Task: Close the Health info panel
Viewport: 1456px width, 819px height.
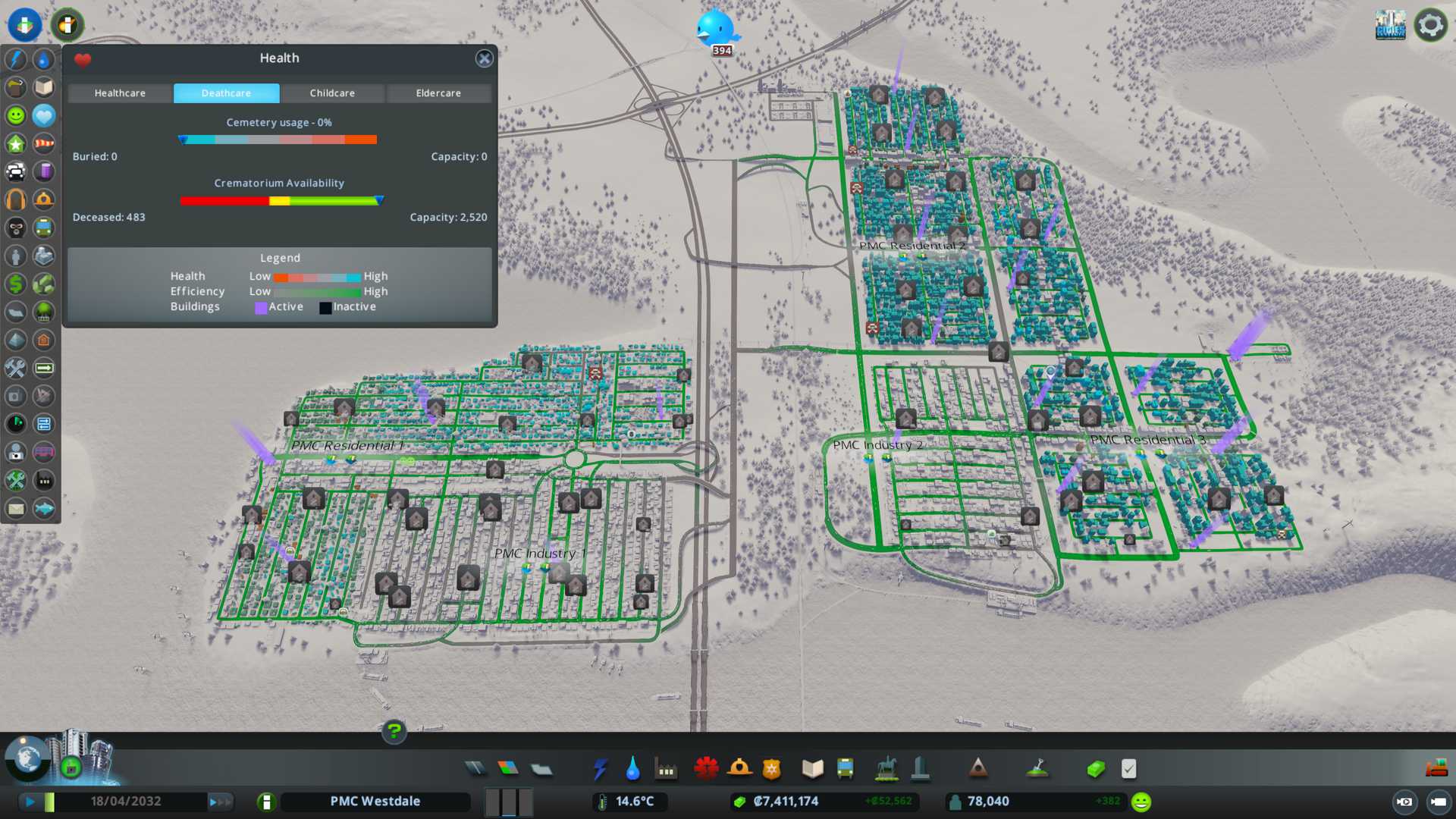Action: [484, 58]
